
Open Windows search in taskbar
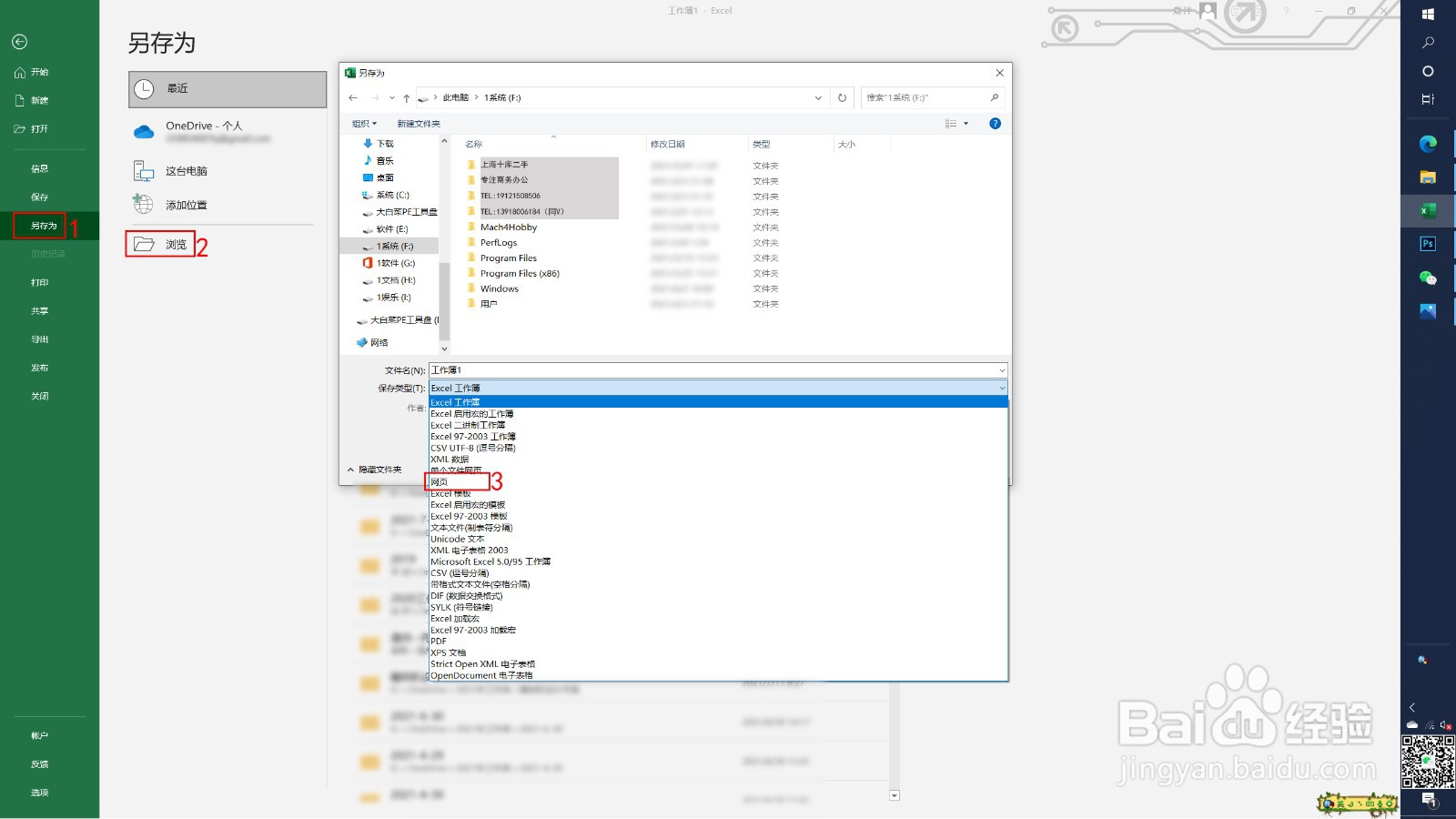pos(1428,43)
